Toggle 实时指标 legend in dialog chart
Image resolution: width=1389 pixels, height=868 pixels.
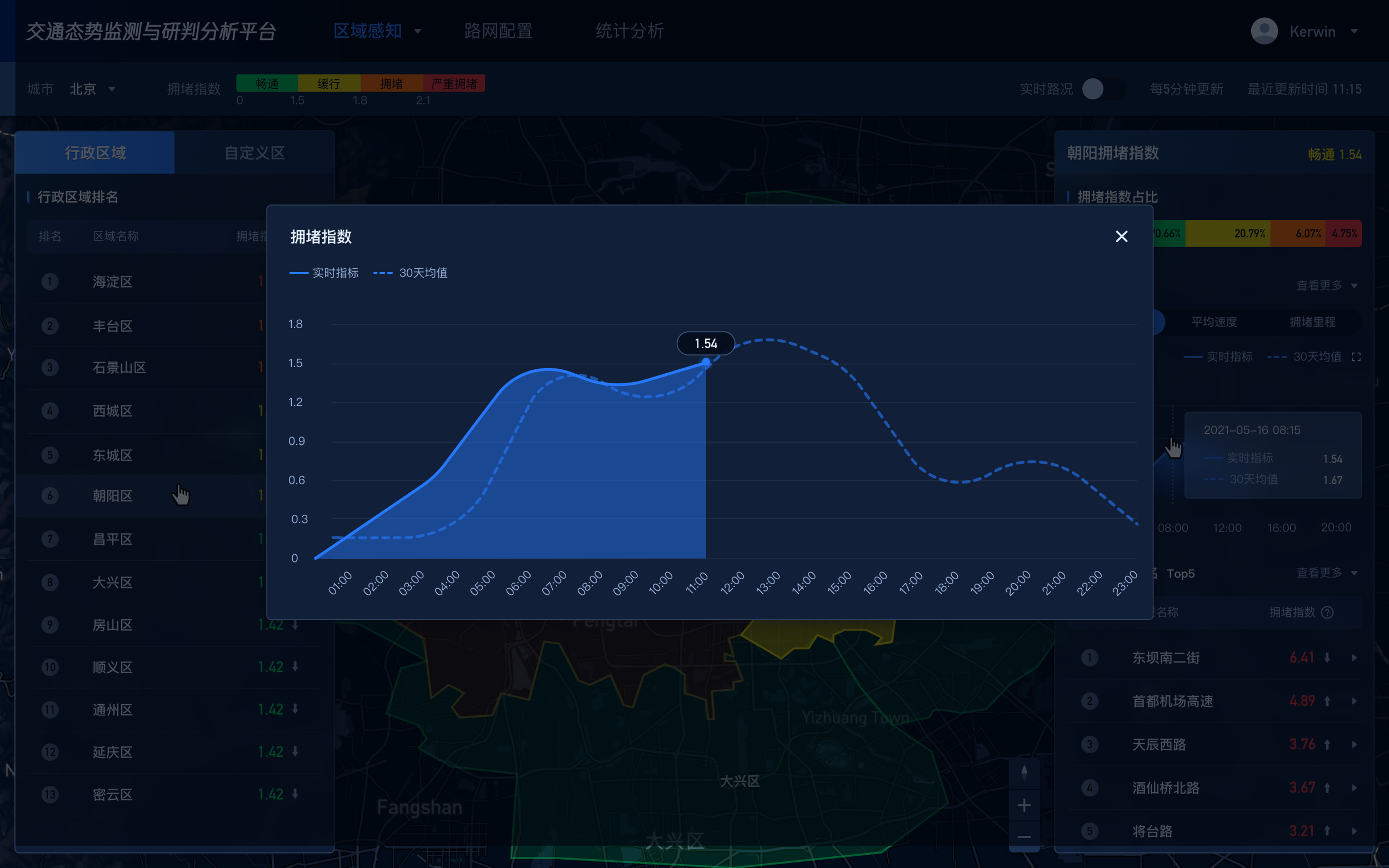324,273
